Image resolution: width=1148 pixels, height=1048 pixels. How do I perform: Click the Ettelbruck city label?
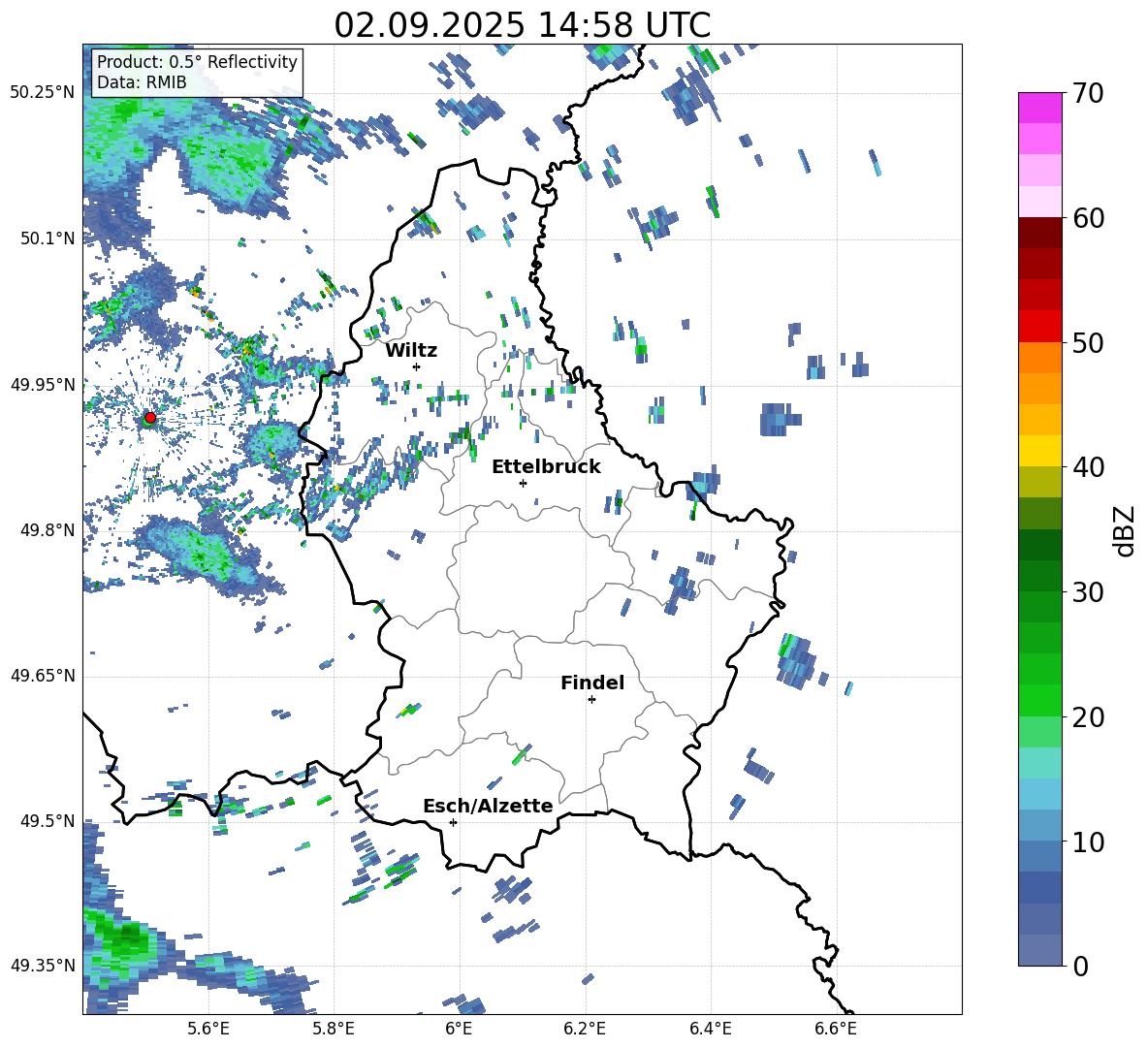pos(546,467)
